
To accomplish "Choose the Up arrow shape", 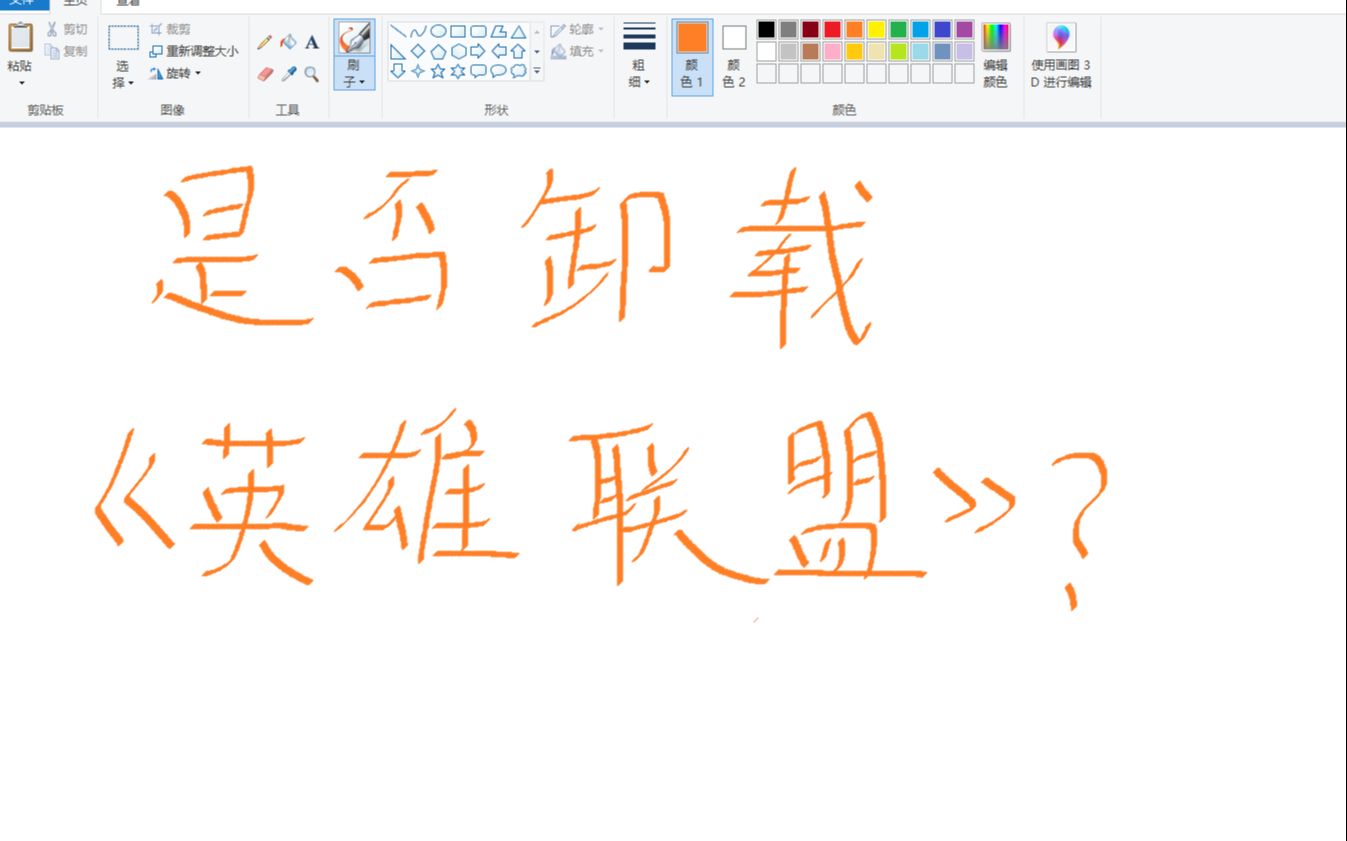I will [518, 51].
